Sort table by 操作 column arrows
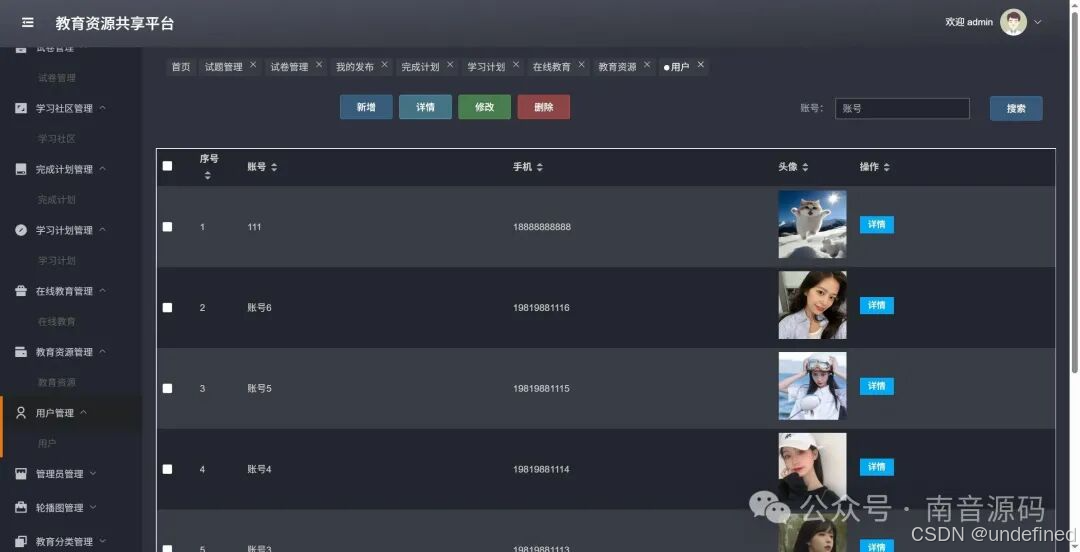 pos(886,167)
